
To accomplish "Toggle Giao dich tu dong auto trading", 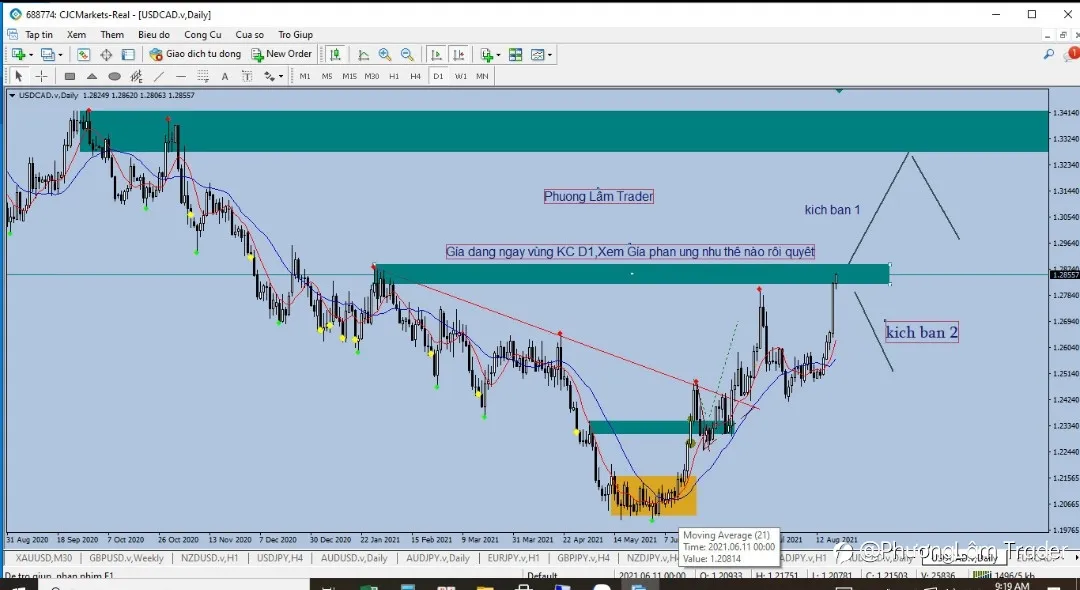I will point(195,54).
